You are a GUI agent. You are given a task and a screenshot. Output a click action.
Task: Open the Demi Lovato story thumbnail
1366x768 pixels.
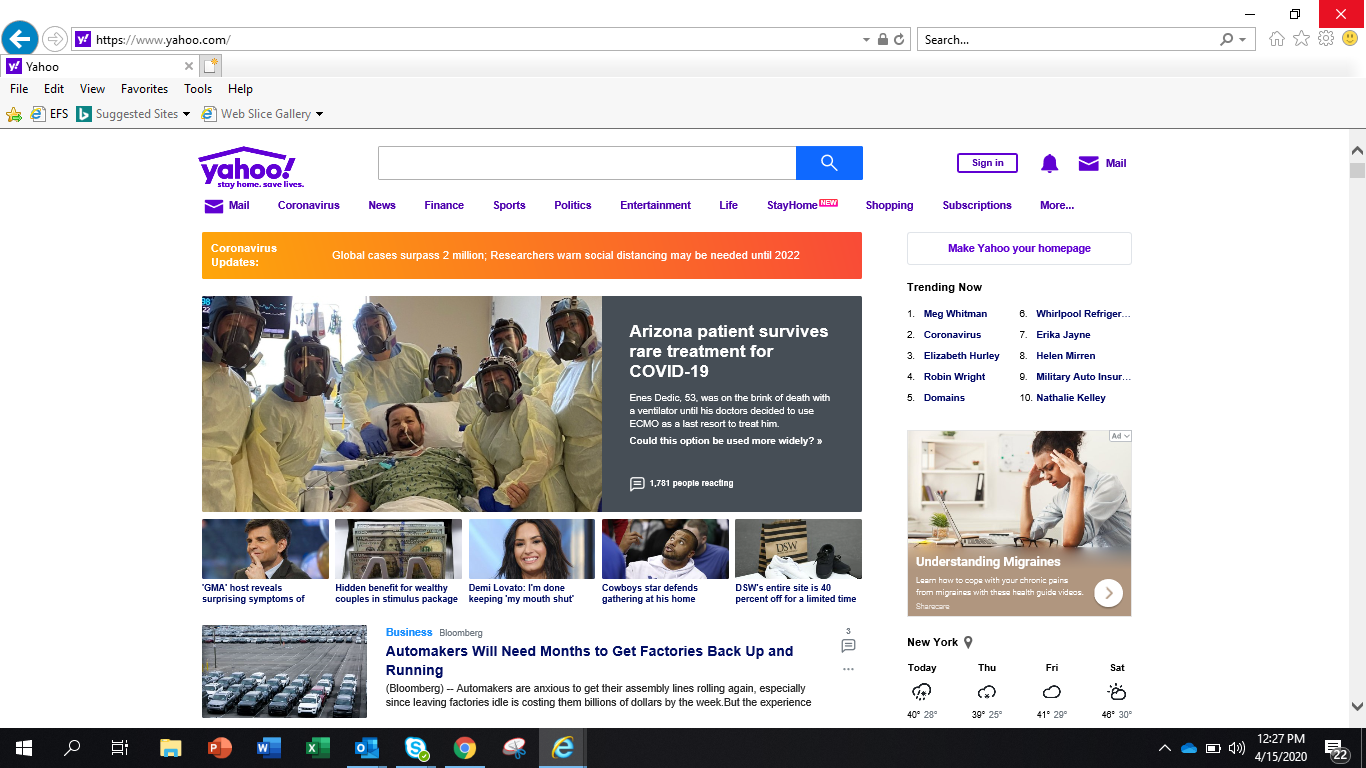[531, 549]
